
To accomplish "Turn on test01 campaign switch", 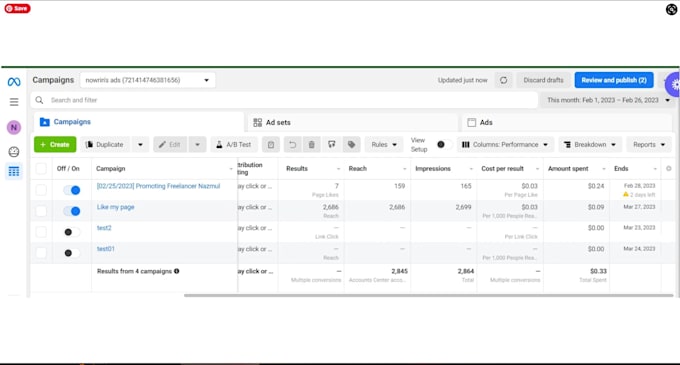I will (x=72, y=253).
